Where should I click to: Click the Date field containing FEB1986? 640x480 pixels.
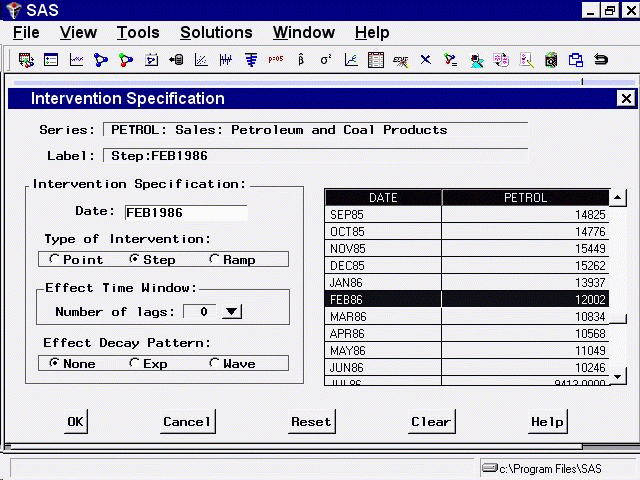(186, 213)
